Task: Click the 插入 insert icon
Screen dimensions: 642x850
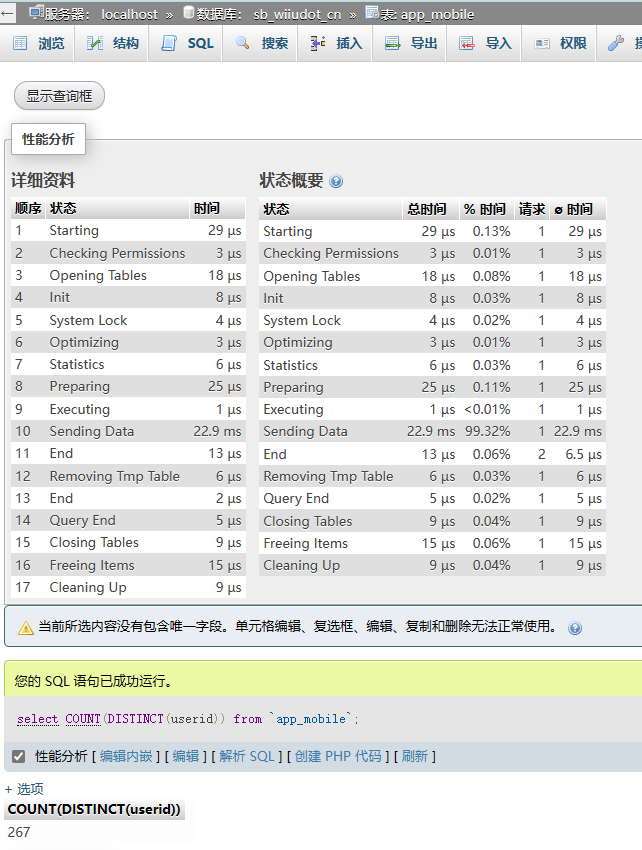Action: pos(318,43)
